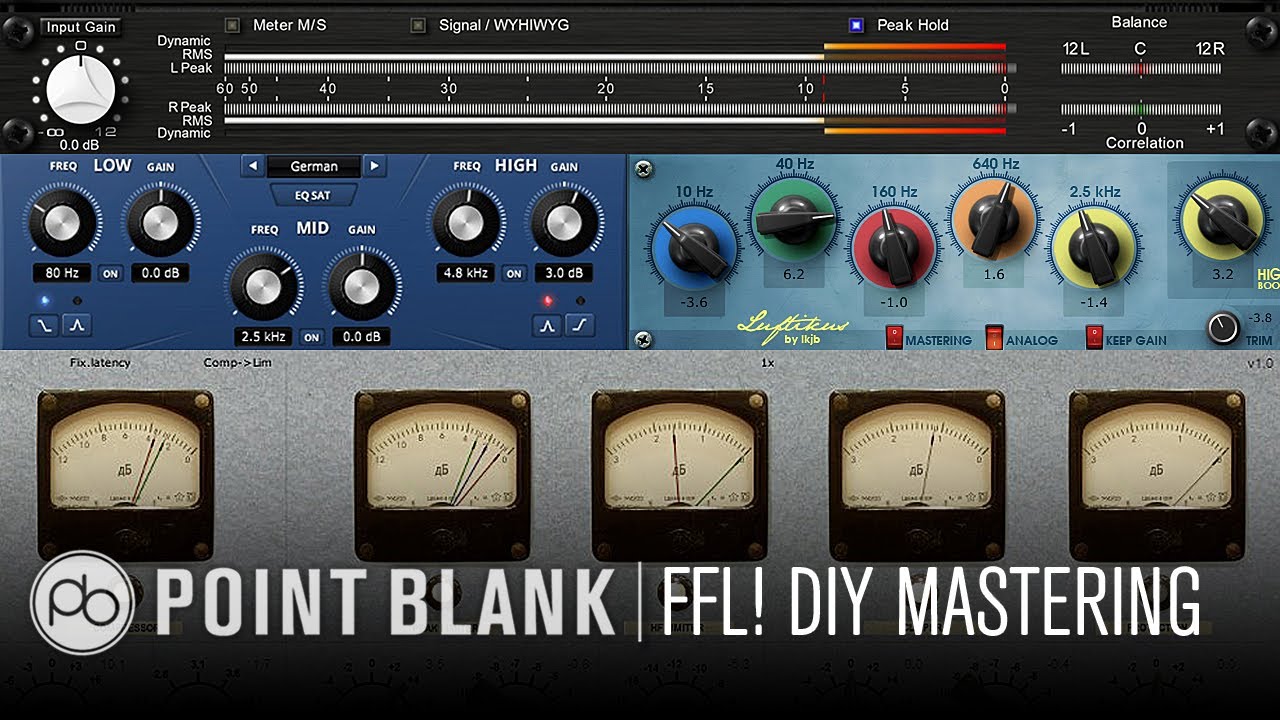Toggle the MID band ON button
This screenshot has height=720, width=1280.
pyautogui.click(x=311, y=337)
